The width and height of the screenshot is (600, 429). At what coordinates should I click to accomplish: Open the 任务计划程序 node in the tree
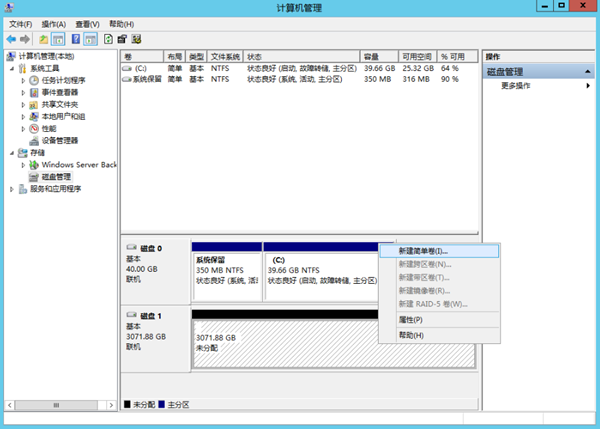click(x=63, y=80)
